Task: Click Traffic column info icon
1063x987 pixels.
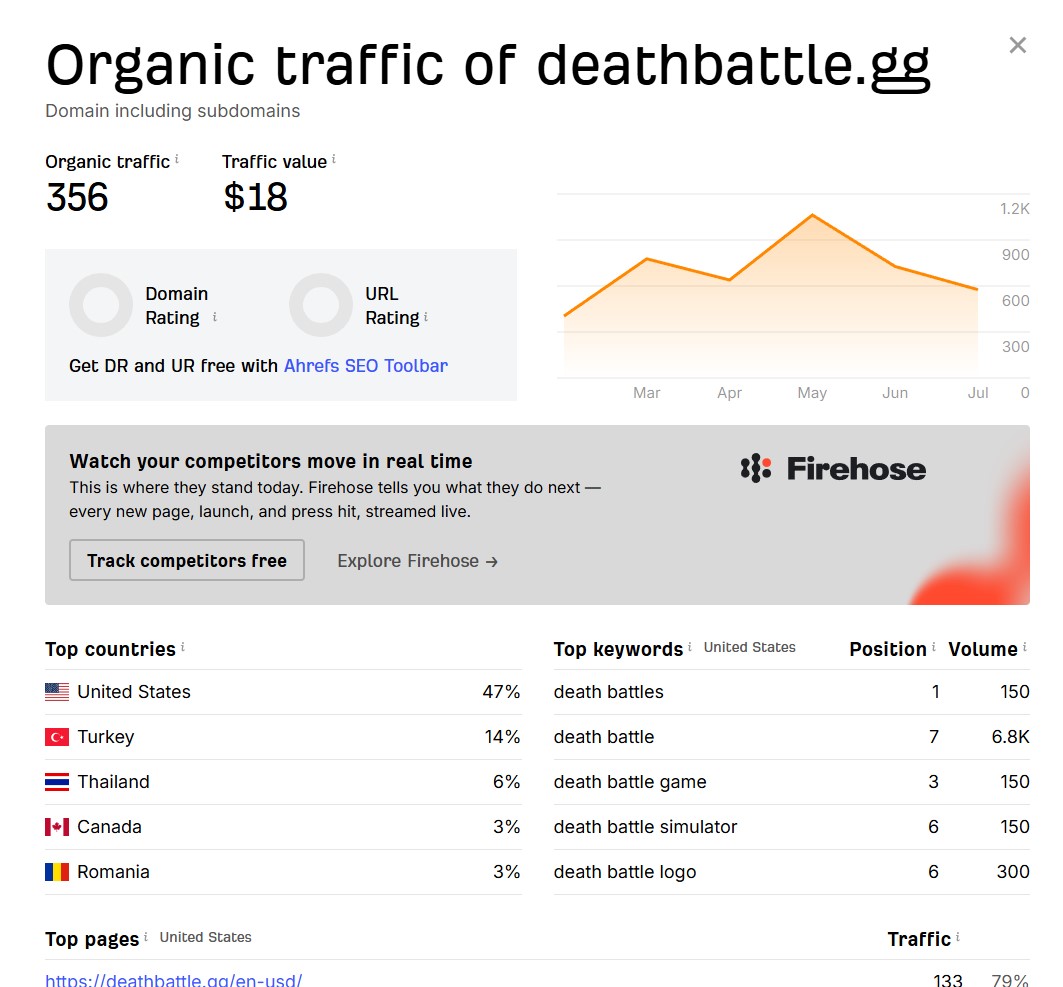Action: tap(958, 936)
